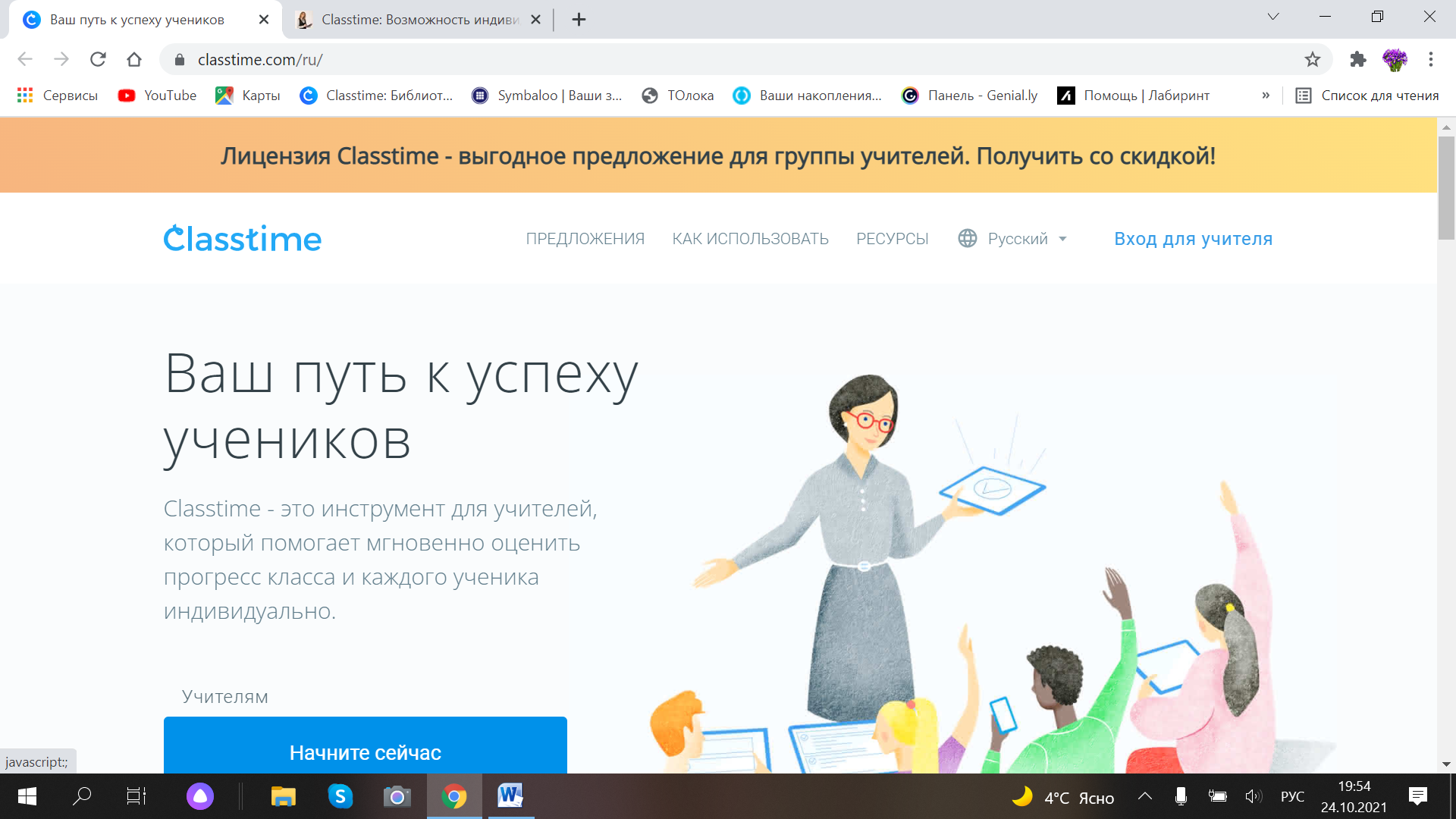Click the page scrollbar thumb
1456x819 pixels.
click(x=1446, y=188)
